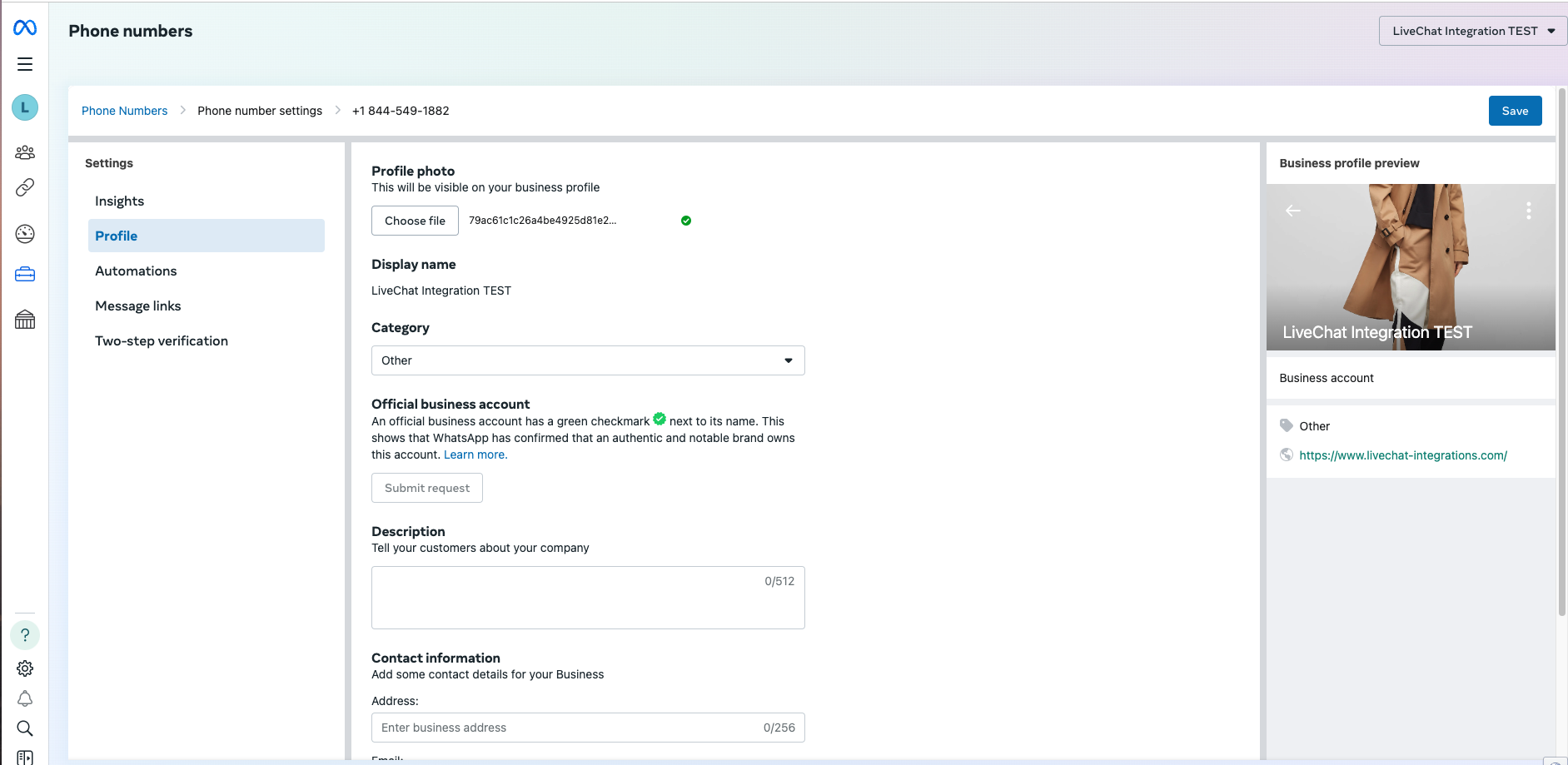Select the Insights settings tab
This screenshot has width=1568, height=765.
pos(119,201)
